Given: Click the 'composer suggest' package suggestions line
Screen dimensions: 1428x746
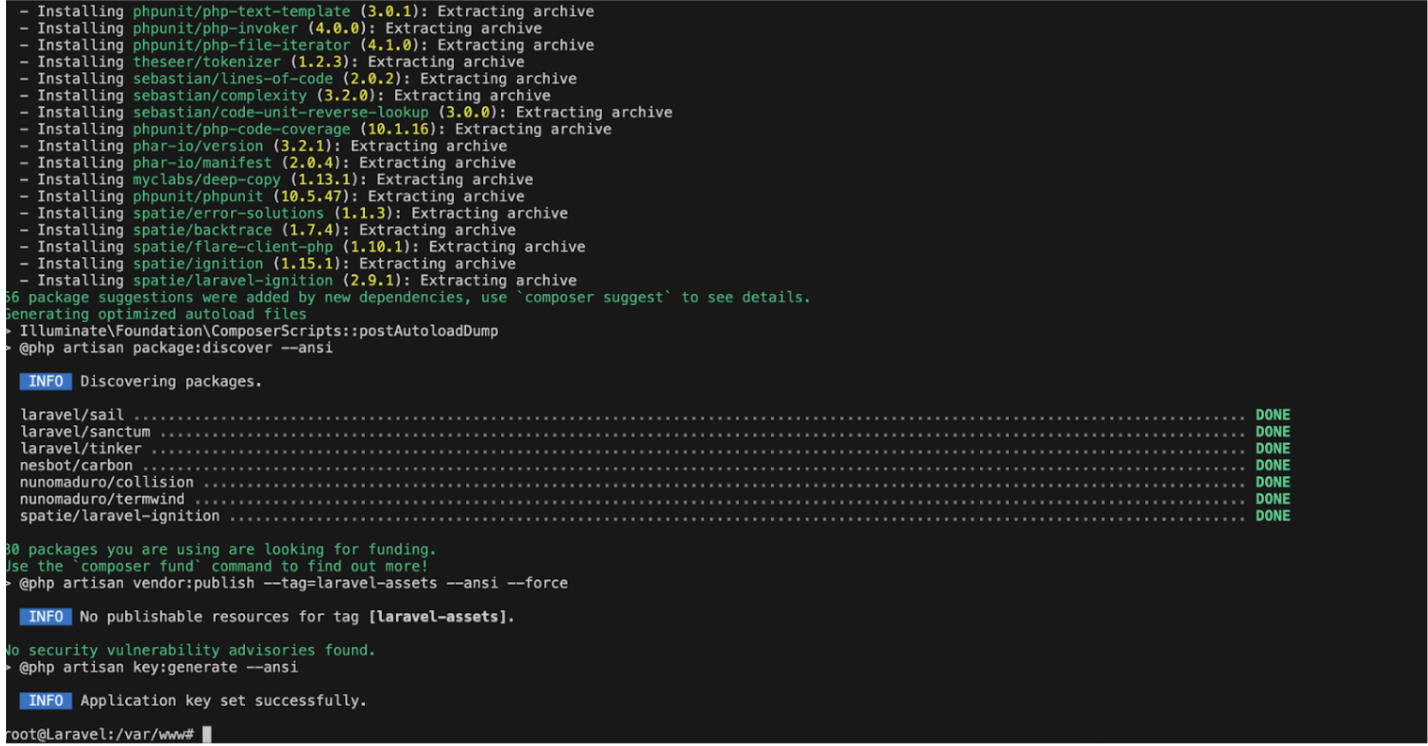Looking at the screenshot, I should 406,297.
